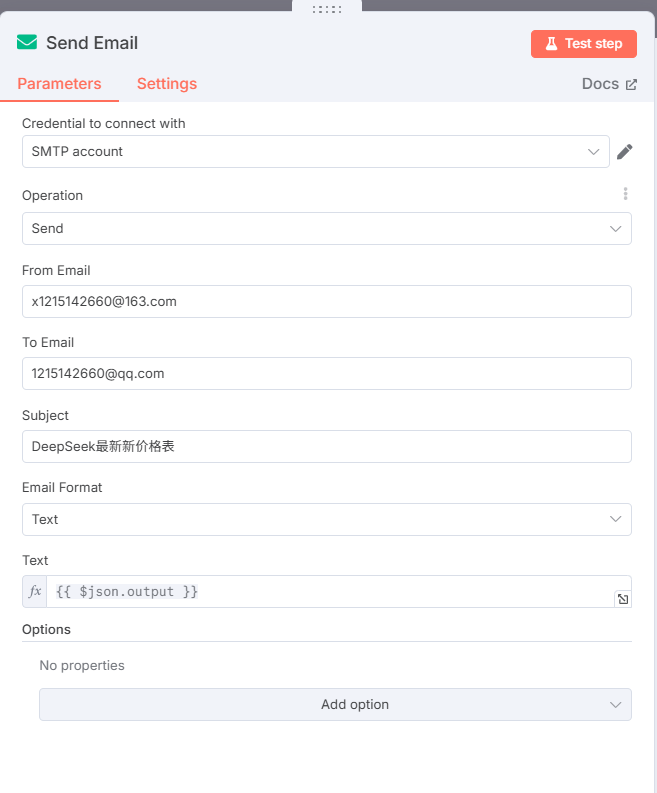Screen dimensions: 657x793
Task: Open the SMTP account credential dropdown
Action: click(x=315, y=152)
